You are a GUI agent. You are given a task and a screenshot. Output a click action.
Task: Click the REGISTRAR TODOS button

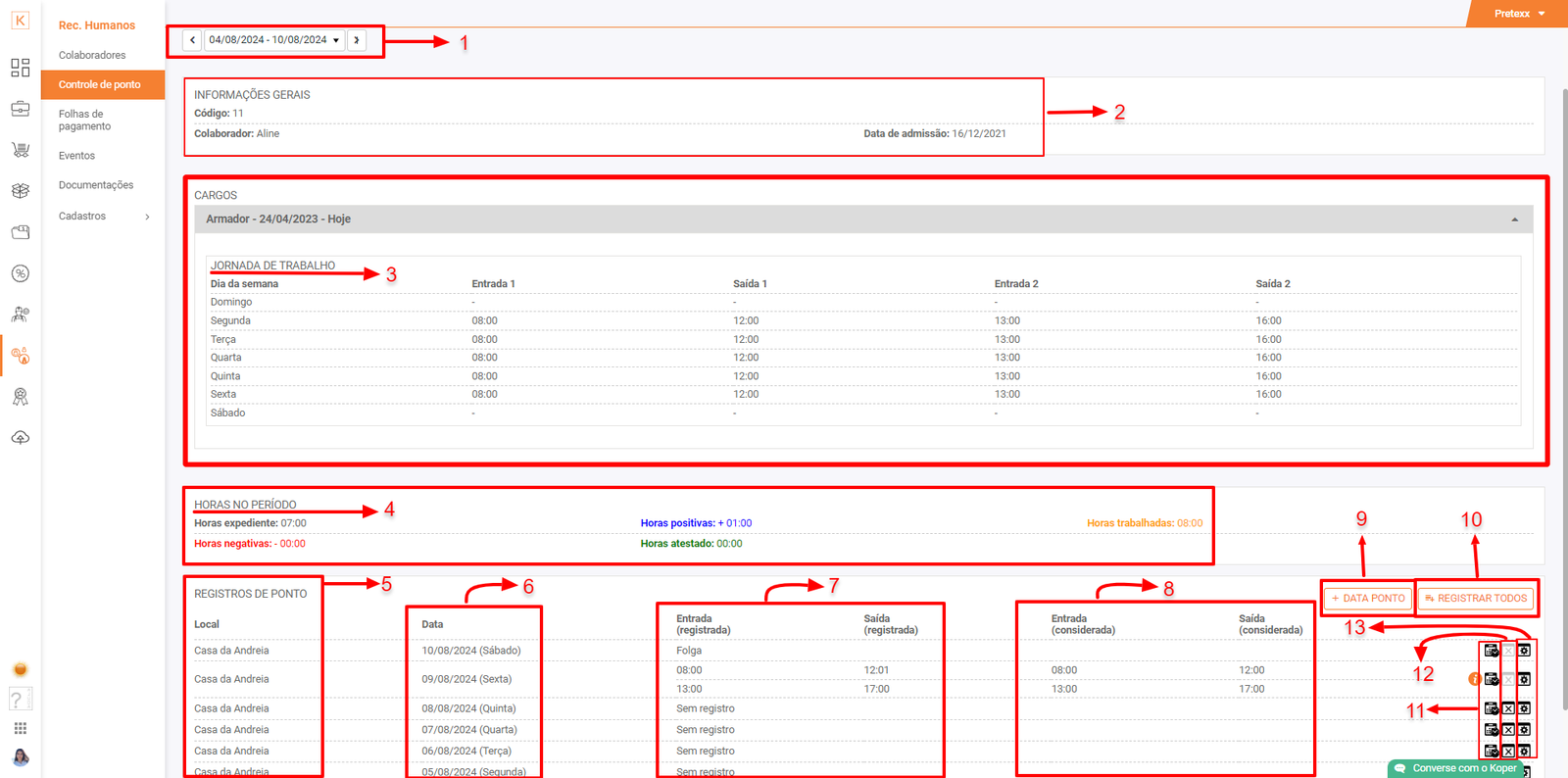click(x=1475, y=598)
